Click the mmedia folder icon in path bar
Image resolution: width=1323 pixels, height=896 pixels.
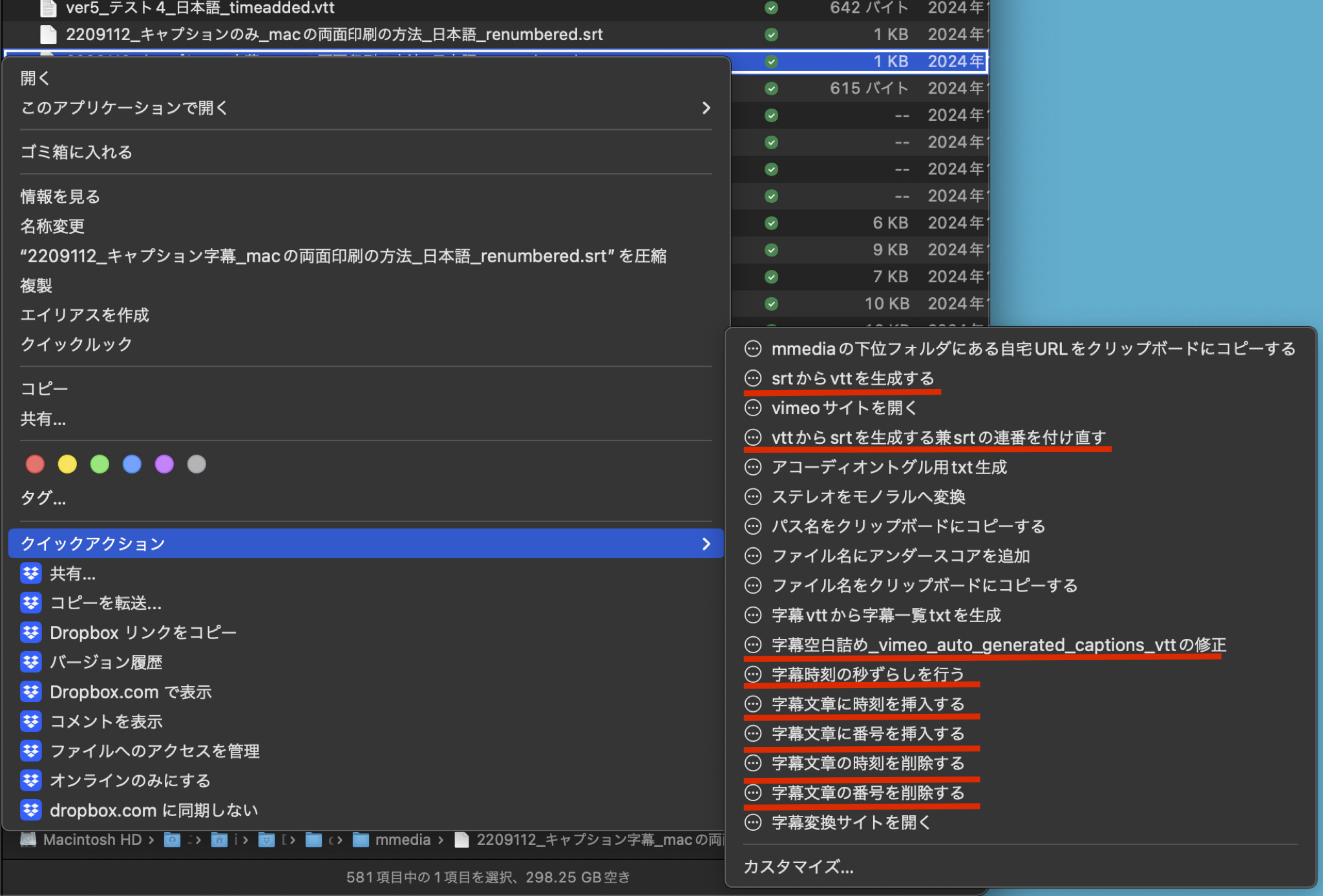[361, 840]
